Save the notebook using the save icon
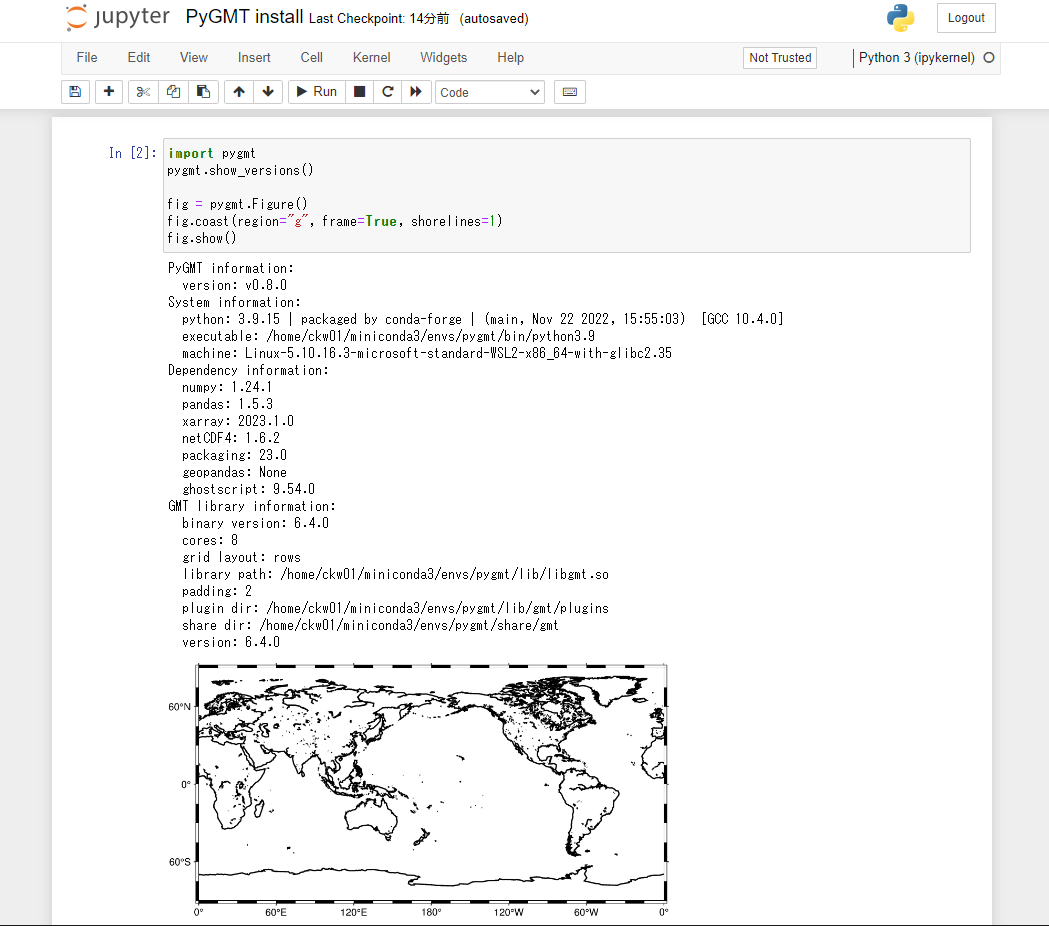Screen dimensions: 1049x926 coord(75,91)
